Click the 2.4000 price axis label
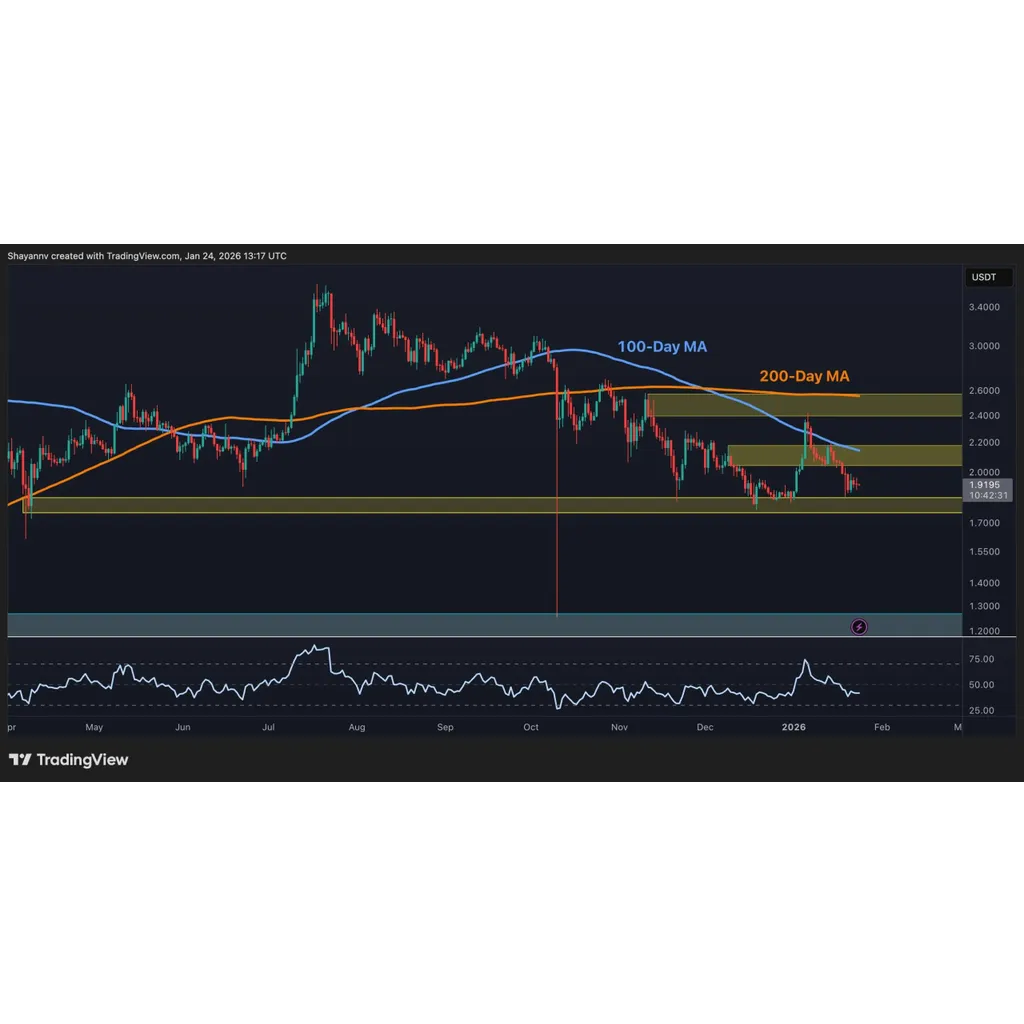Image resolution: width=1024 pixels, height=1024 pixels. click(984, 415)
